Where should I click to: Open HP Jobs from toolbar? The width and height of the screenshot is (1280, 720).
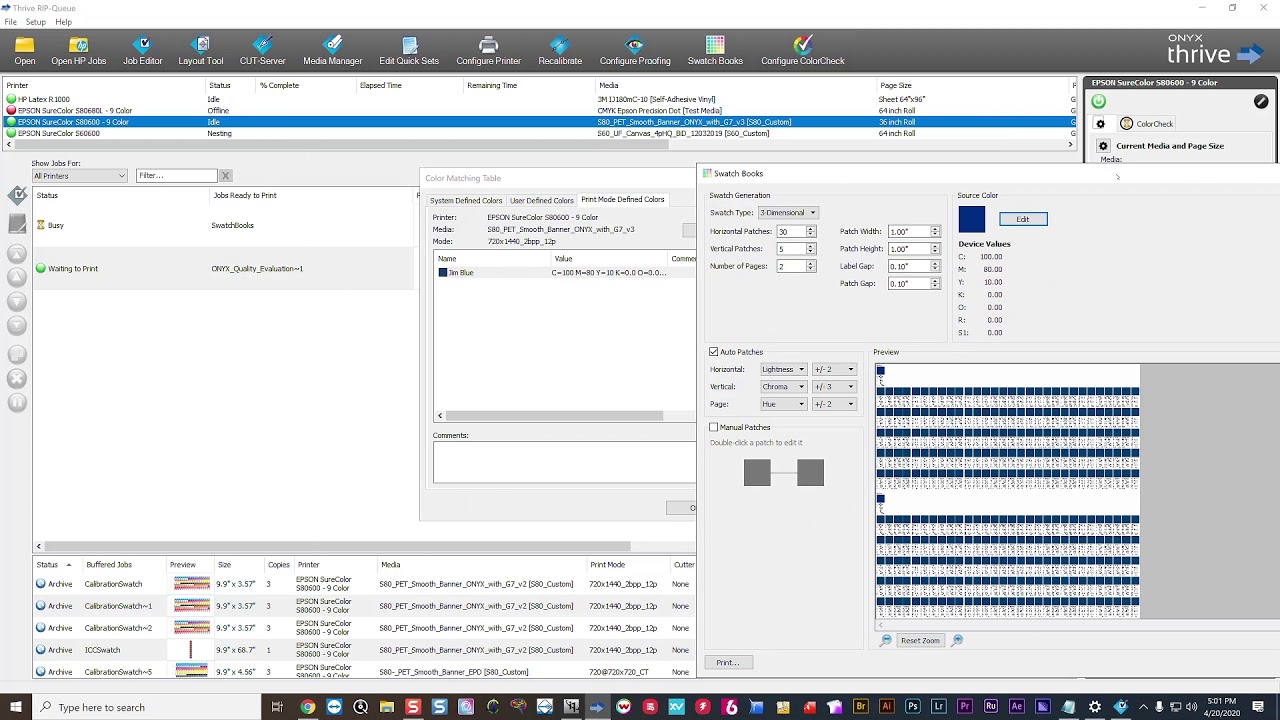tap(78, 51)
